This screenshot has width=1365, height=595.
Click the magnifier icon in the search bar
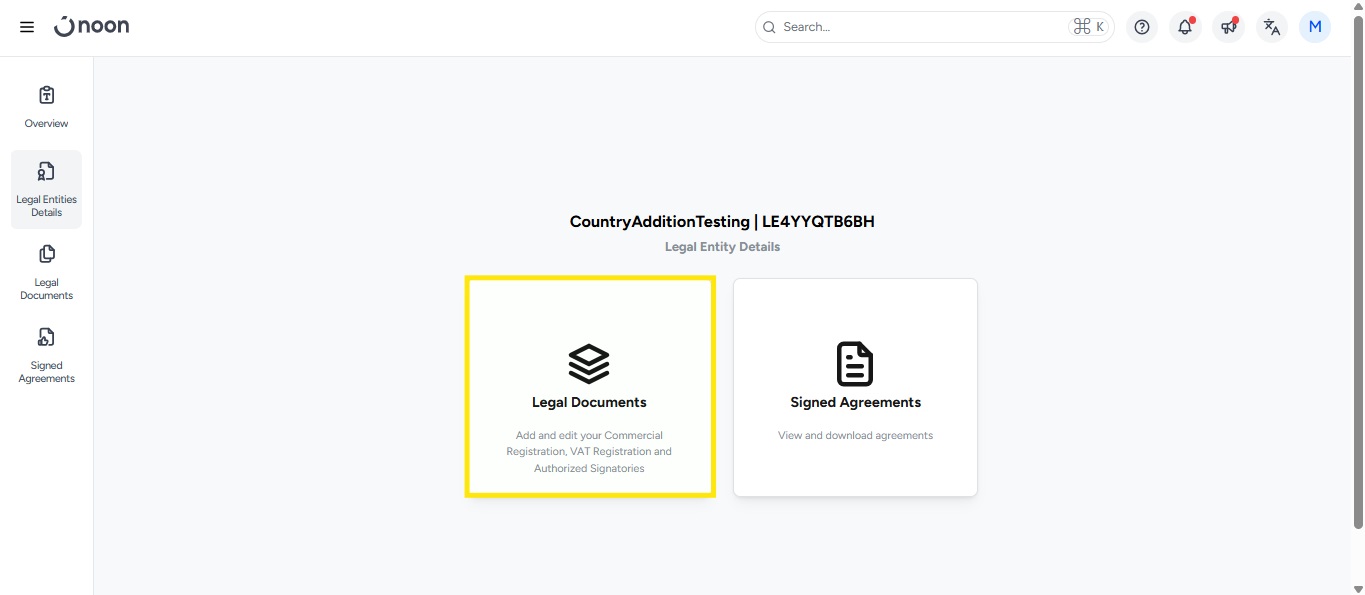click(x=769, y=27)
